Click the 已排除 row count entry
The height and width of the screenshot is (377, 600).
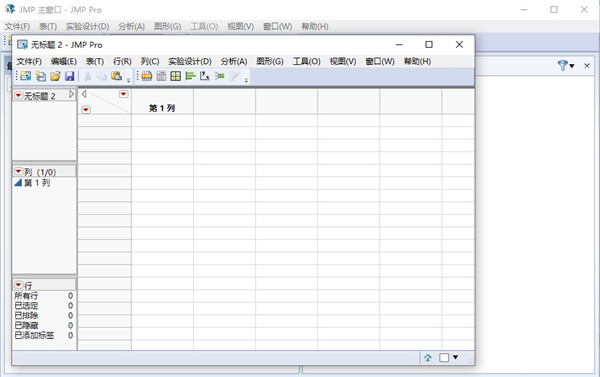coord(44,316)
